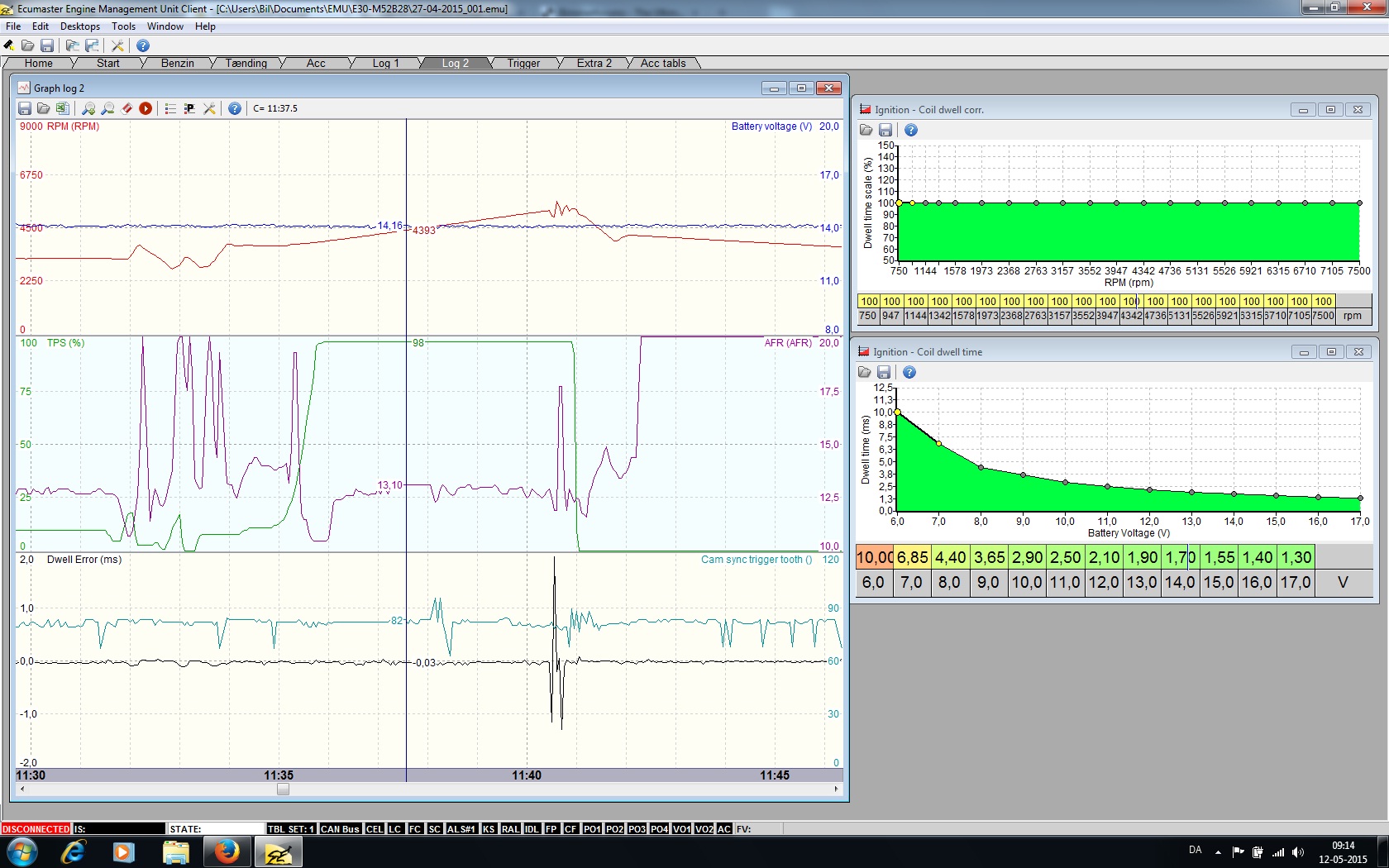Screen dimensions: 1389x868
Task: Click the eraser icon to clear the log
Action: (x=126, y=108)
